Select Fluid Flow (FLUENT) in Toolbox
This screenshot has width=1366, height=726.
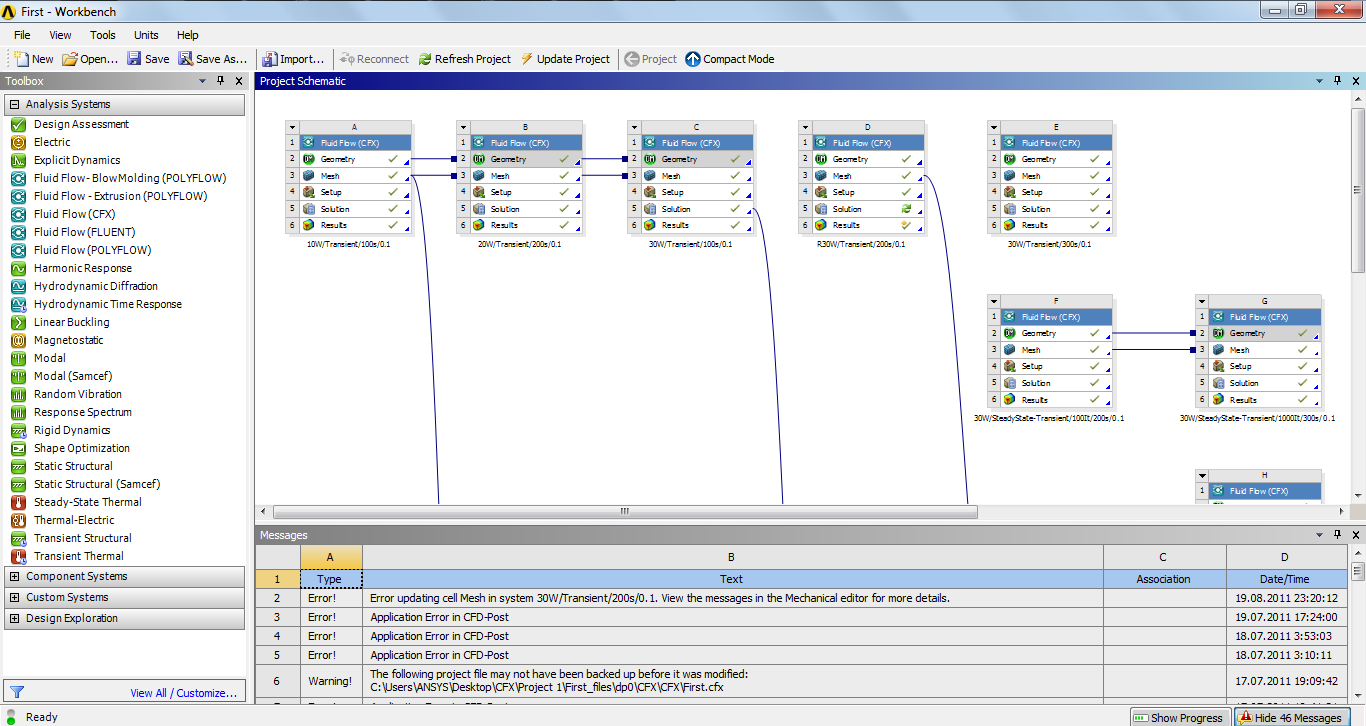(x=84, y=232)
